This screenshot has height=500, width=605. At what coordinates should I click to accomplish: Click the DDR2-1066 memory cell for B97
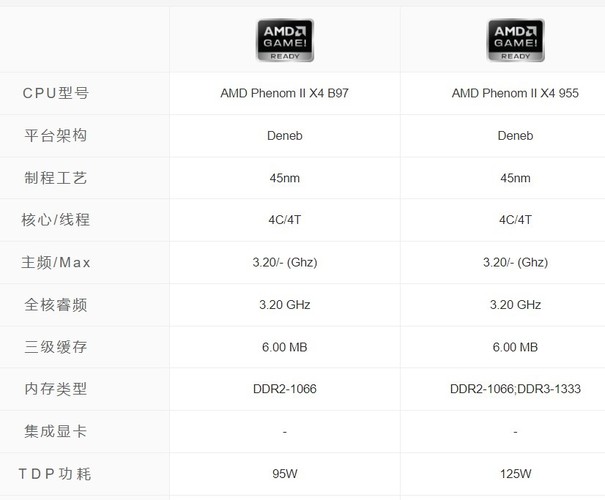click(x=285, y=389)
